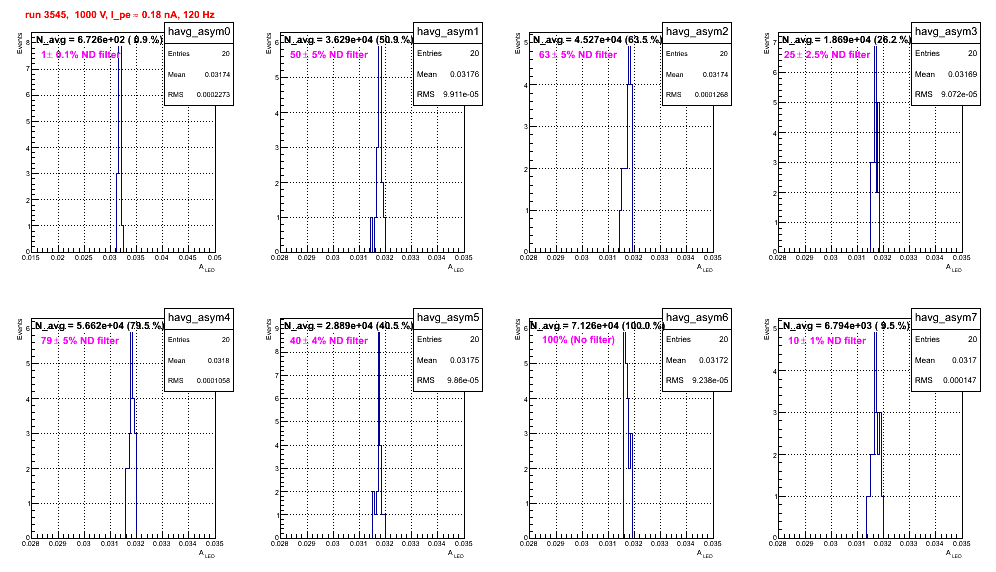The image size is (996, 572).
Task: Click the N_avg = 6.726e+02 label
Action: (98, 39)
